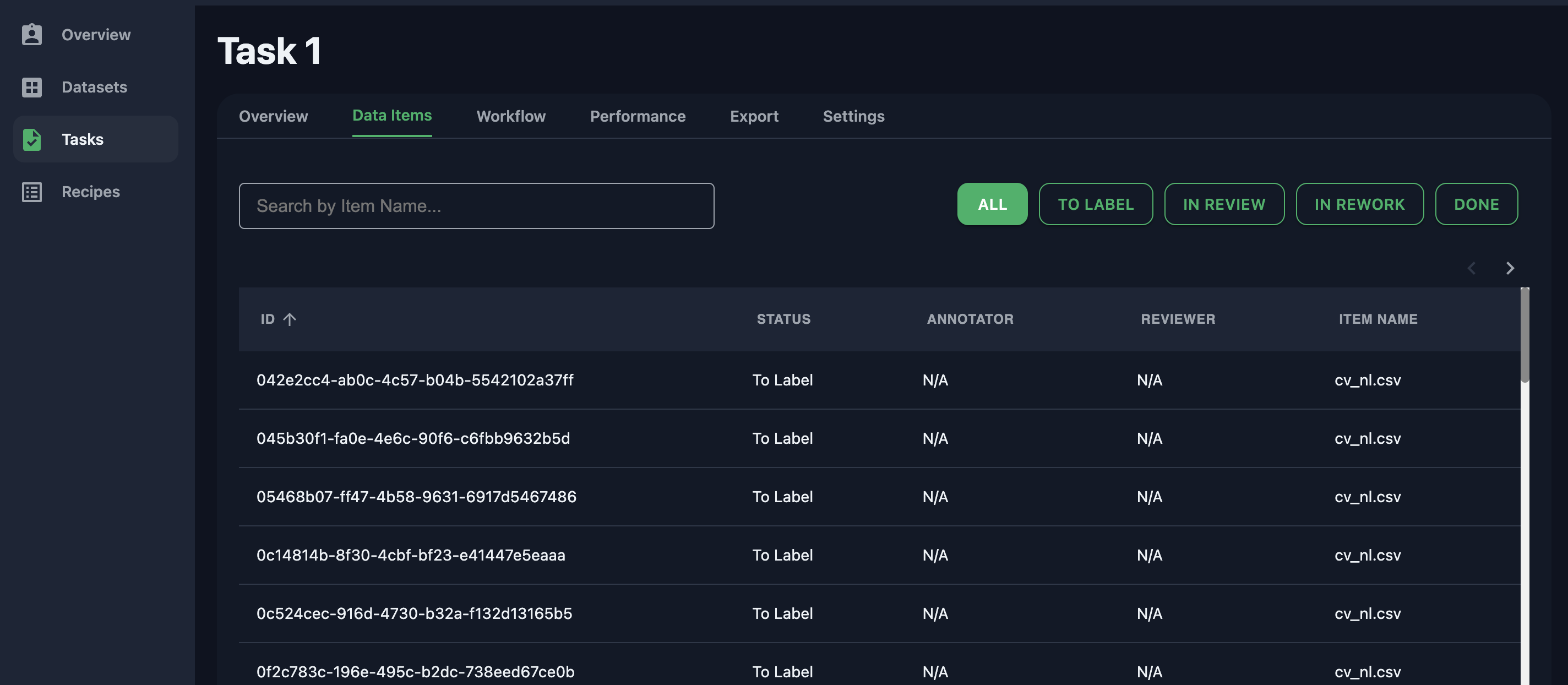Open Overview in the left sidebar
The height and width of the screenshot is (685, 1568).
tap(96, 35)
